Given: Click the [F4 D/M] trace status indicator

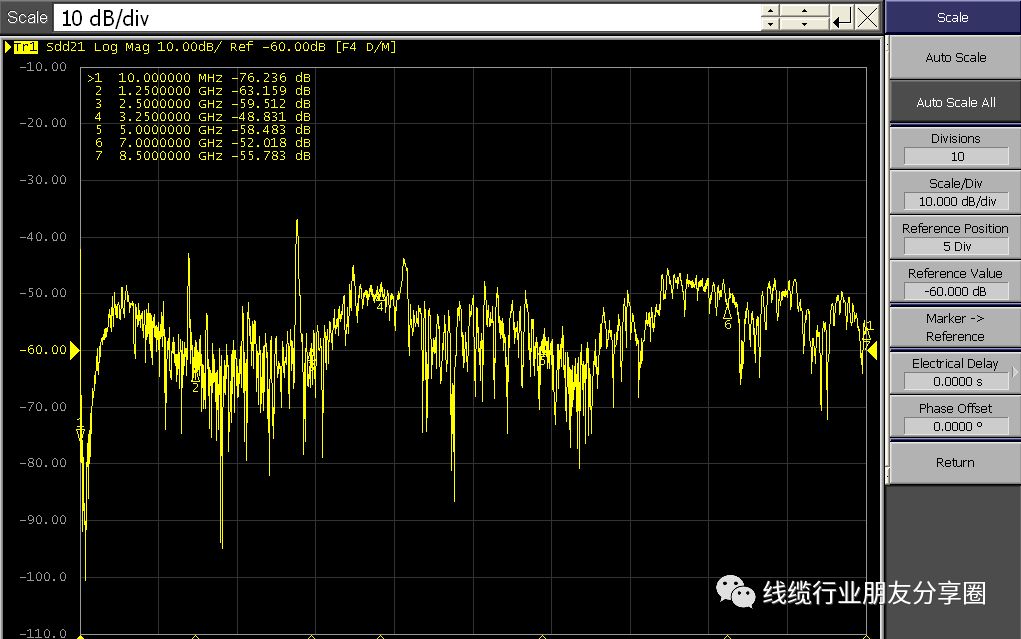Looking at the screenshot, I should pos(365,47).
